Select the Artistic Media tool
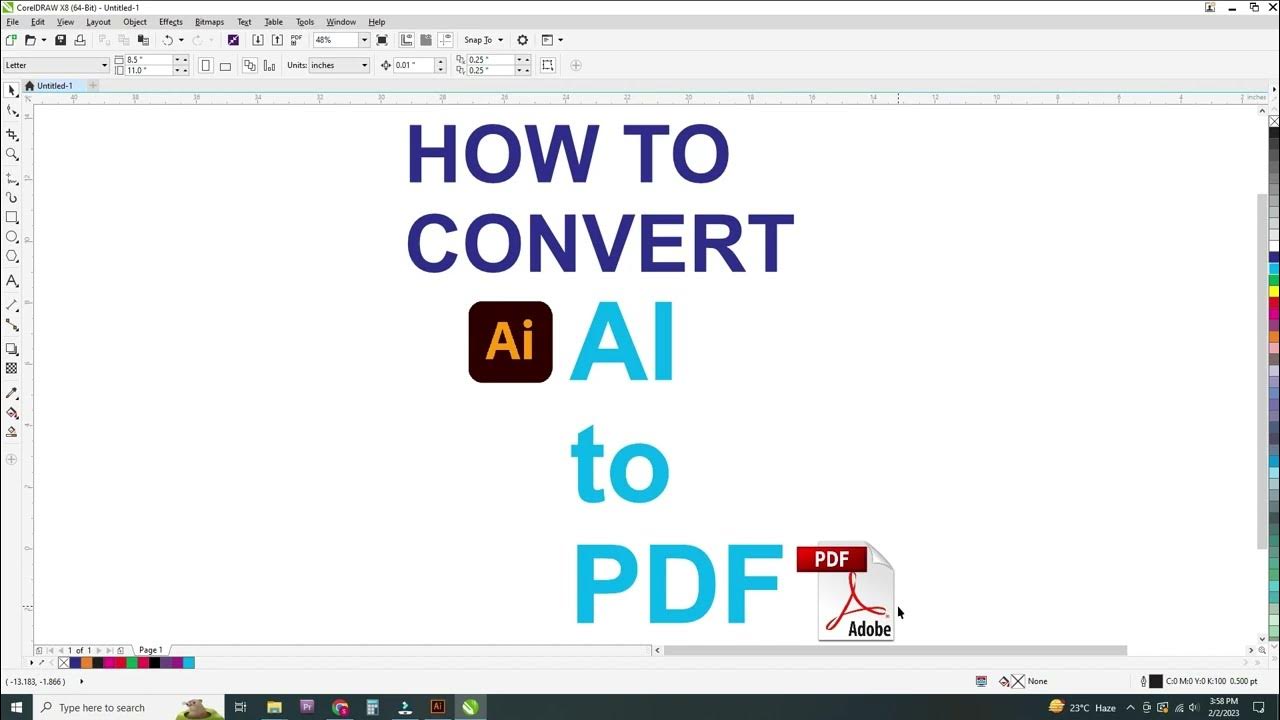The image size is (1280, 720). coord(12,198)
